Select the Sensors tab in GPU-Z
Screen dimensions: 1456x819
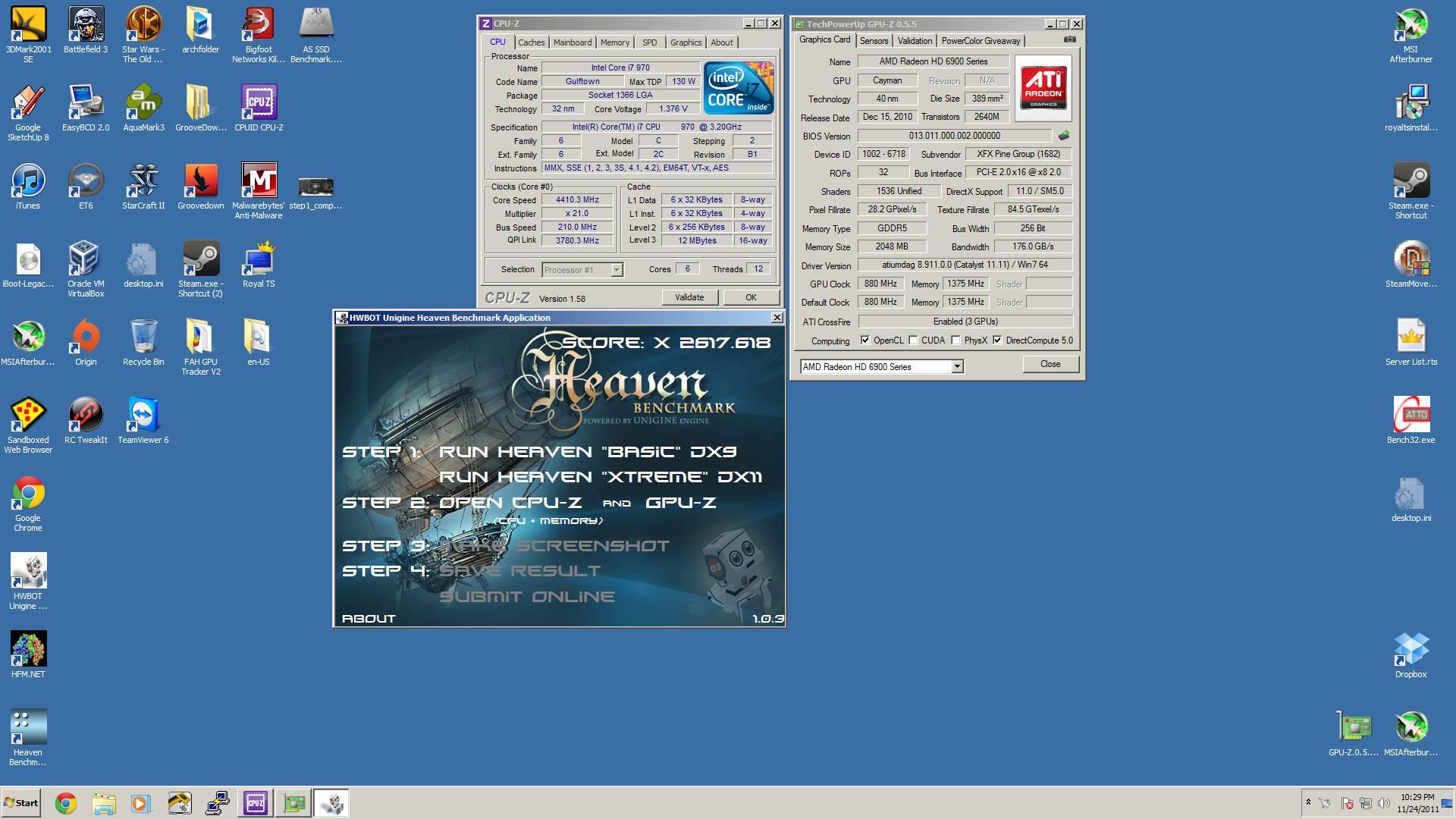874,41
